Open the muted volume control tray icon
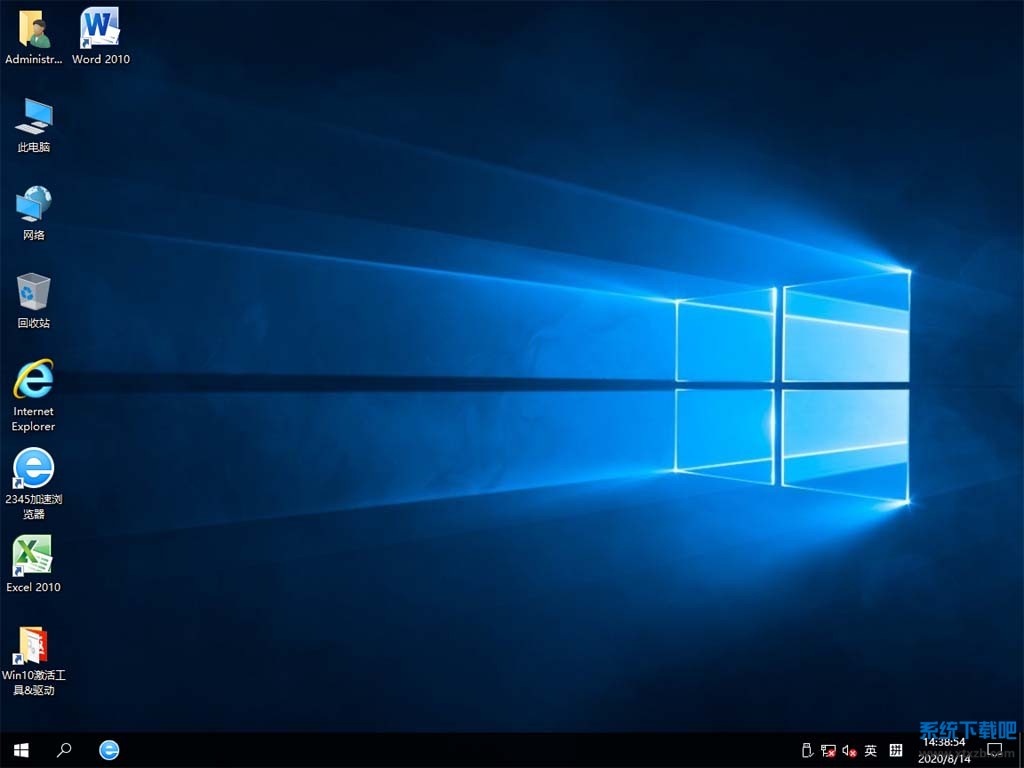The image size is (1024, 768). tap(849, 750)
